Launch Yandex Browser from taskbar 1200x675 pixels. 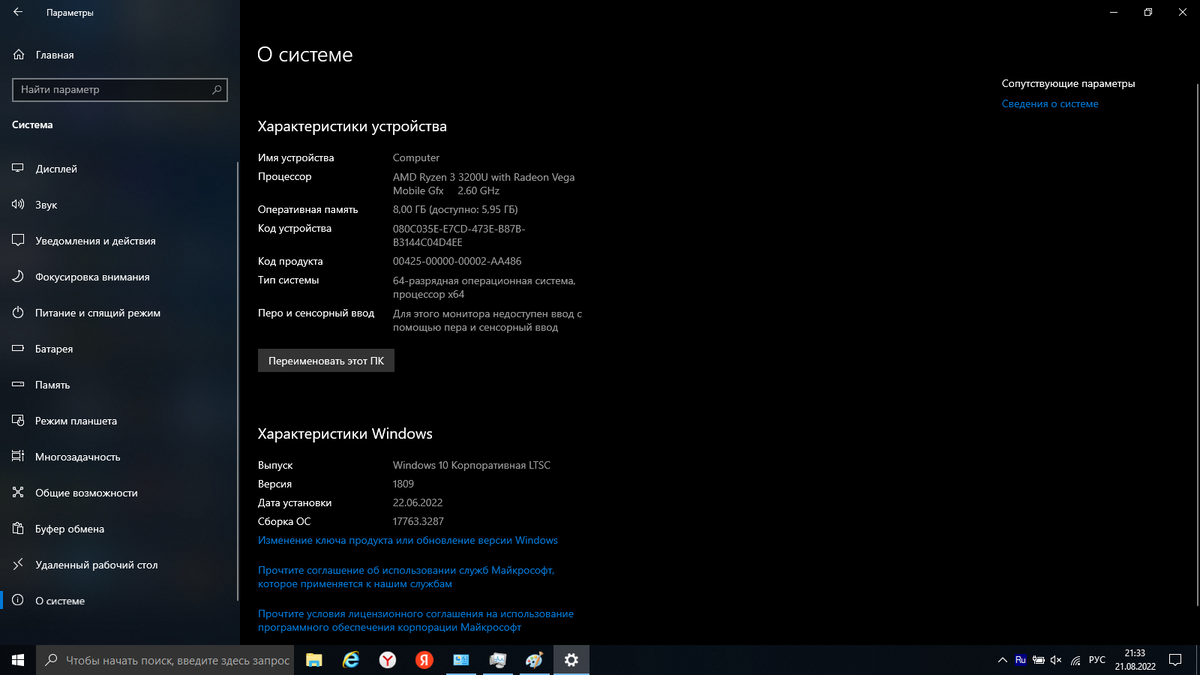[387, 660]
